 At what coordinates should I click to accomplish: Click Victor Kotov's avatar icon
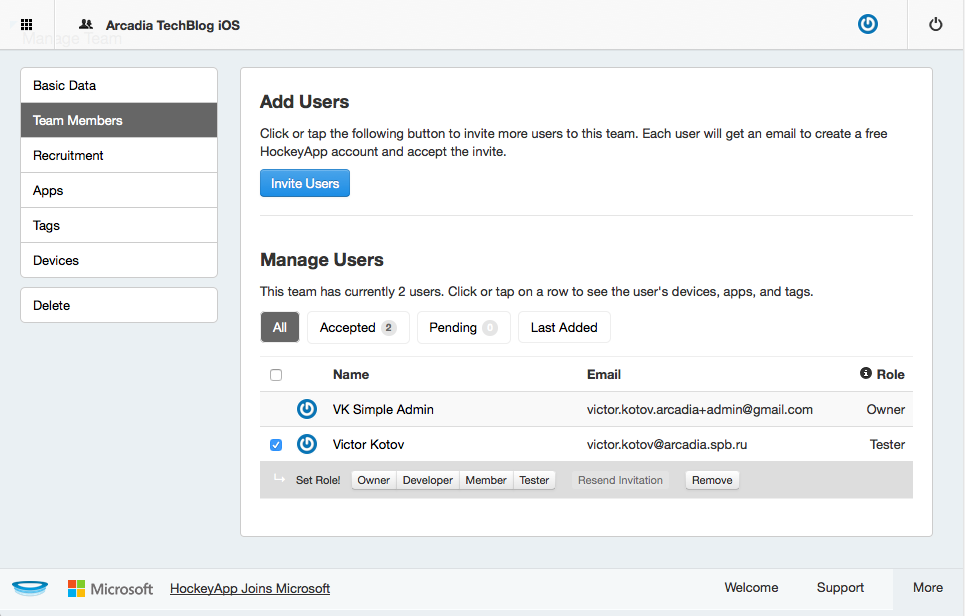point(307,444)
